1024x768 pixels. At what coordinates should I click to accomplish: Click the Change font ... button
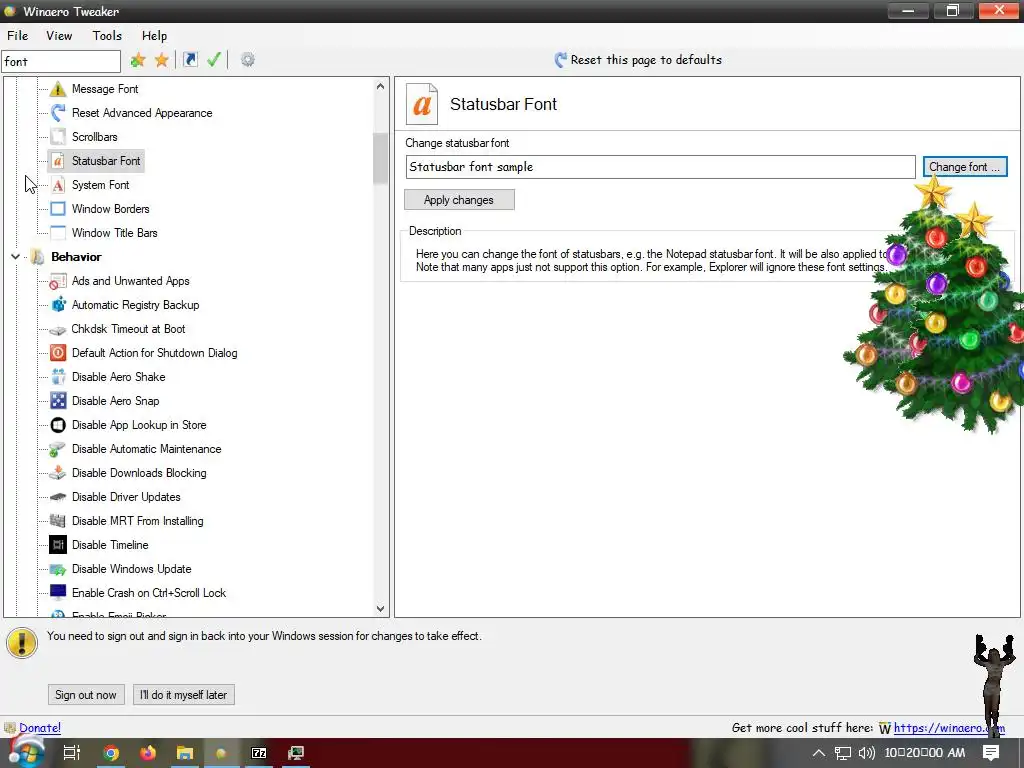click(x=965, y=167)
